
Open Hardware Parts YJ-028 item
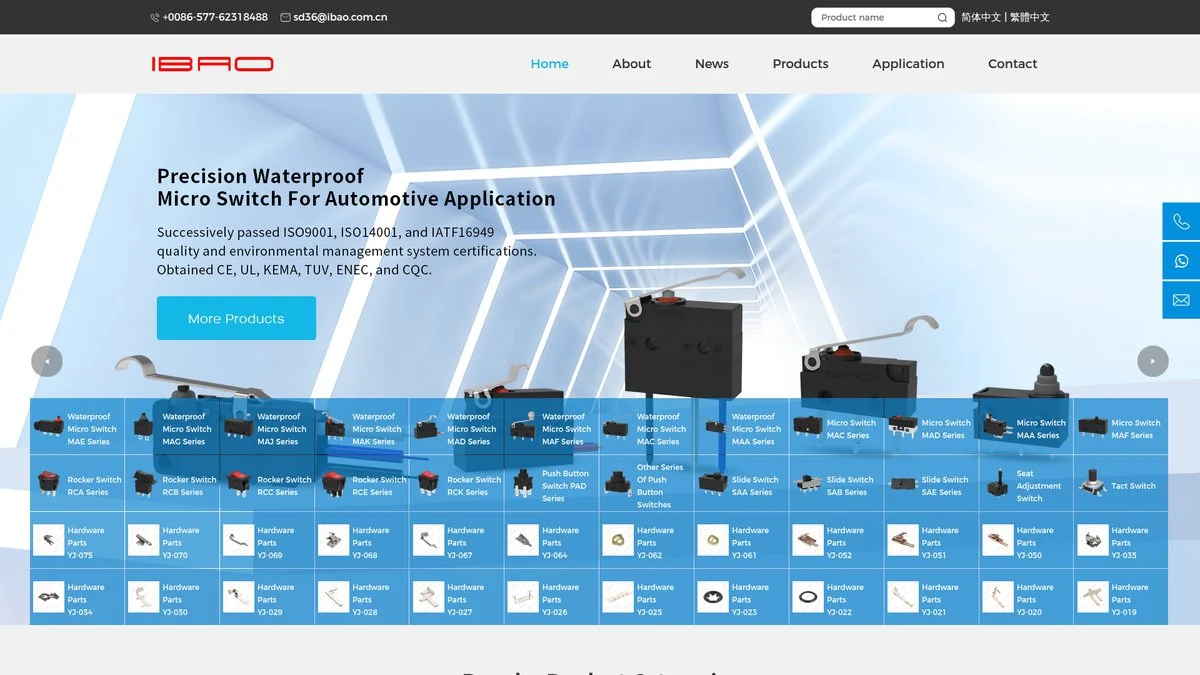[362, 598]
